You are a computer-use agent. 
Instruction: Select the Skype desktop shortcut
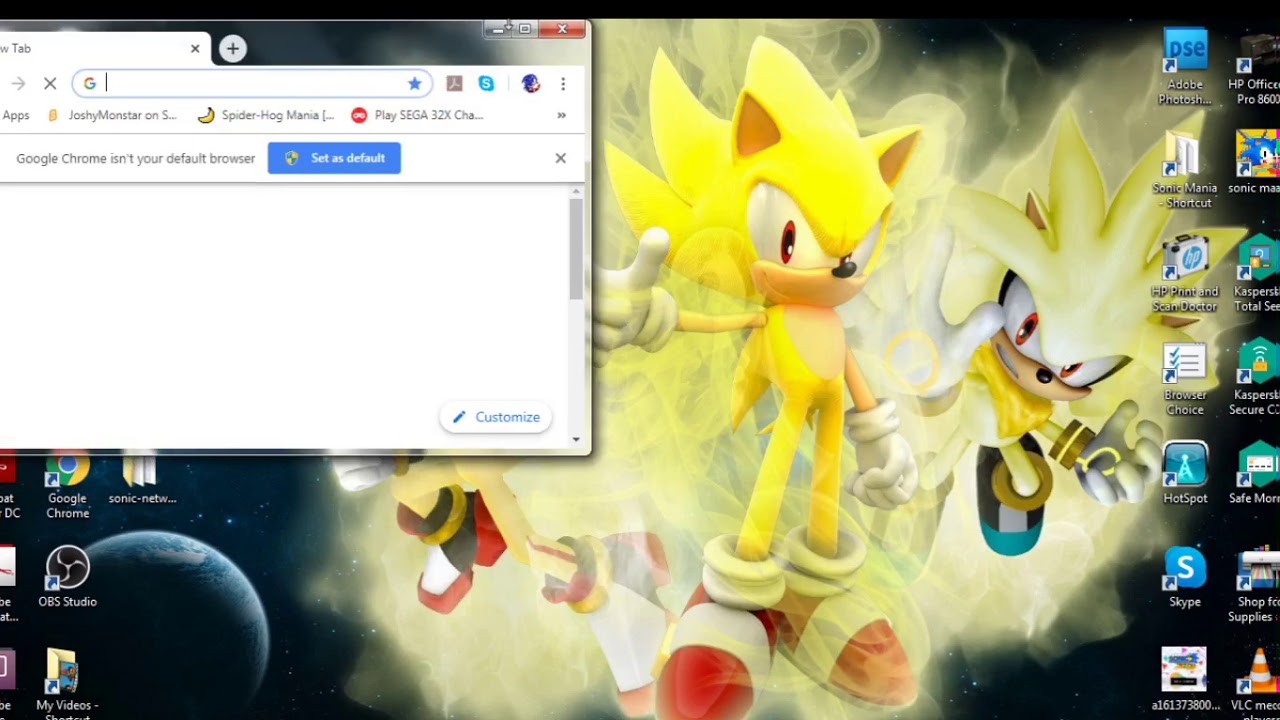(1185, 578)
